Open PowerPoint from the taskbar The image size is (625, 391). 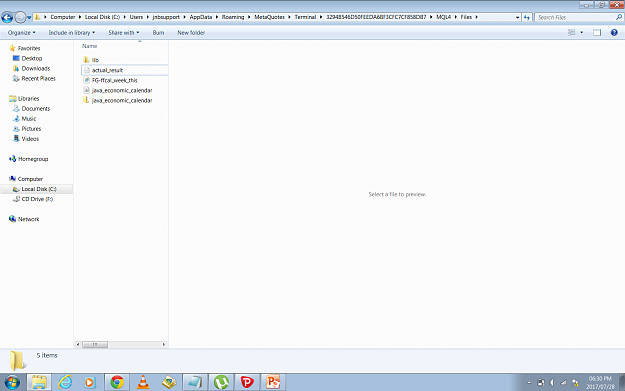273,382
